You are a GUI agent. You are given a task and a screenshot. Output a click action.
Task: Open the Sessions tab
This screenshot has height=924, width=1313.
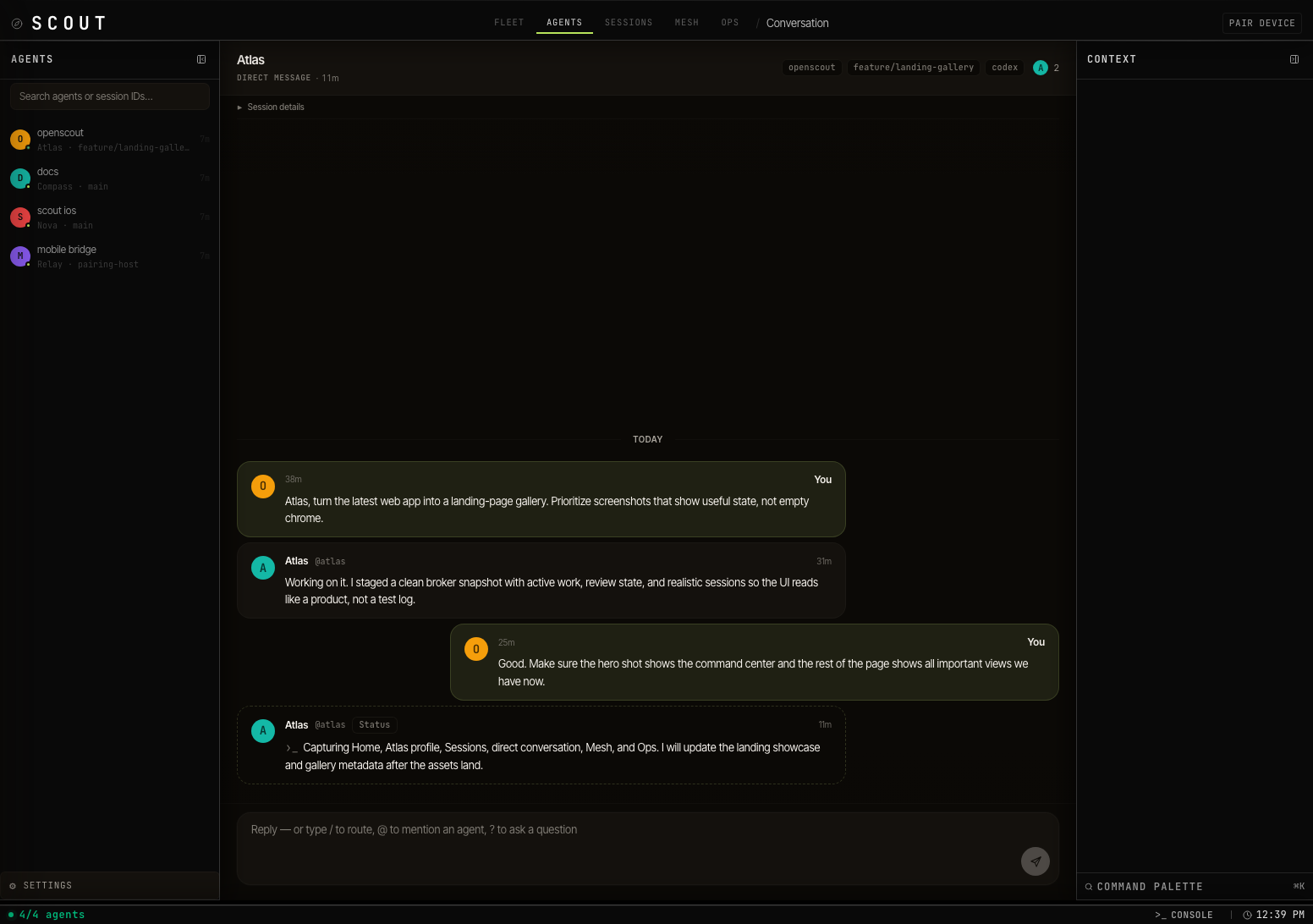[629, 23]
